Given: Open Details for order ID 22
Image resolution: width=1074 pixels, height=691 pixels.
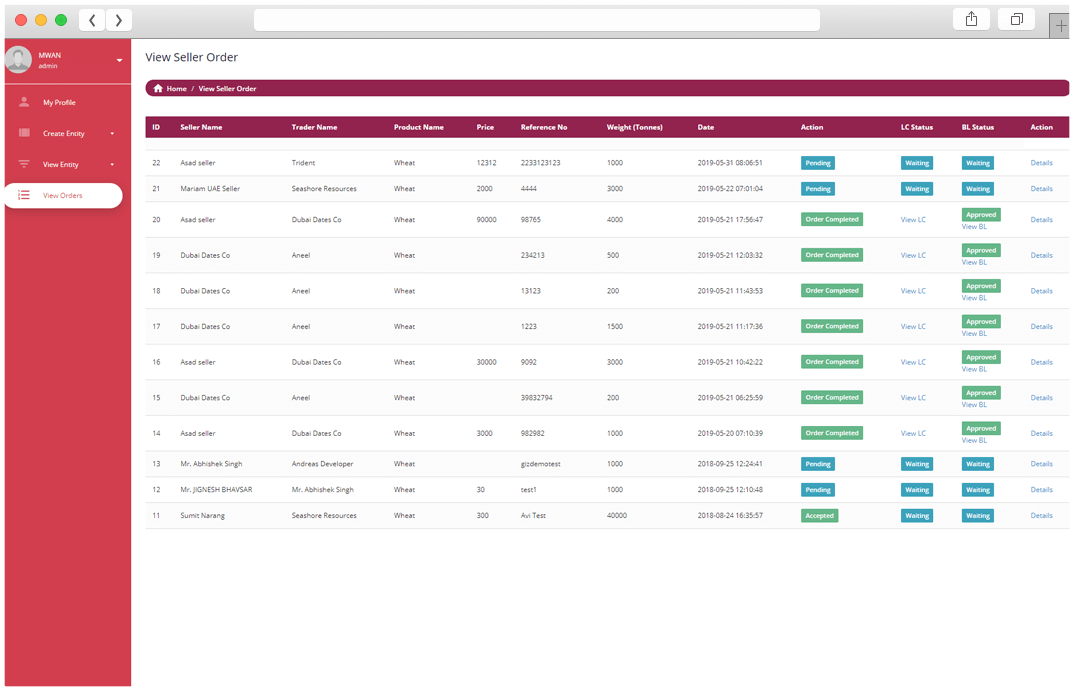Looking at the screenshot, I should pos(1041,163).
